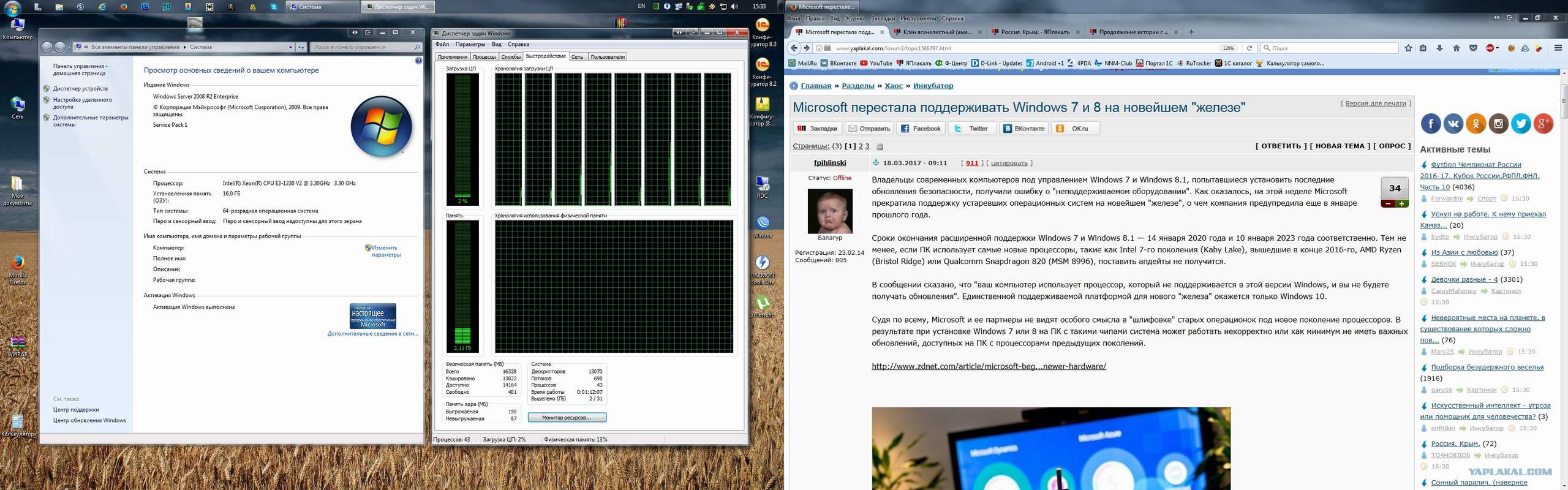Click the round Instagram icon in sidebar
This screenshot has width=1568, height=490.
click(x=1498, y=124)
